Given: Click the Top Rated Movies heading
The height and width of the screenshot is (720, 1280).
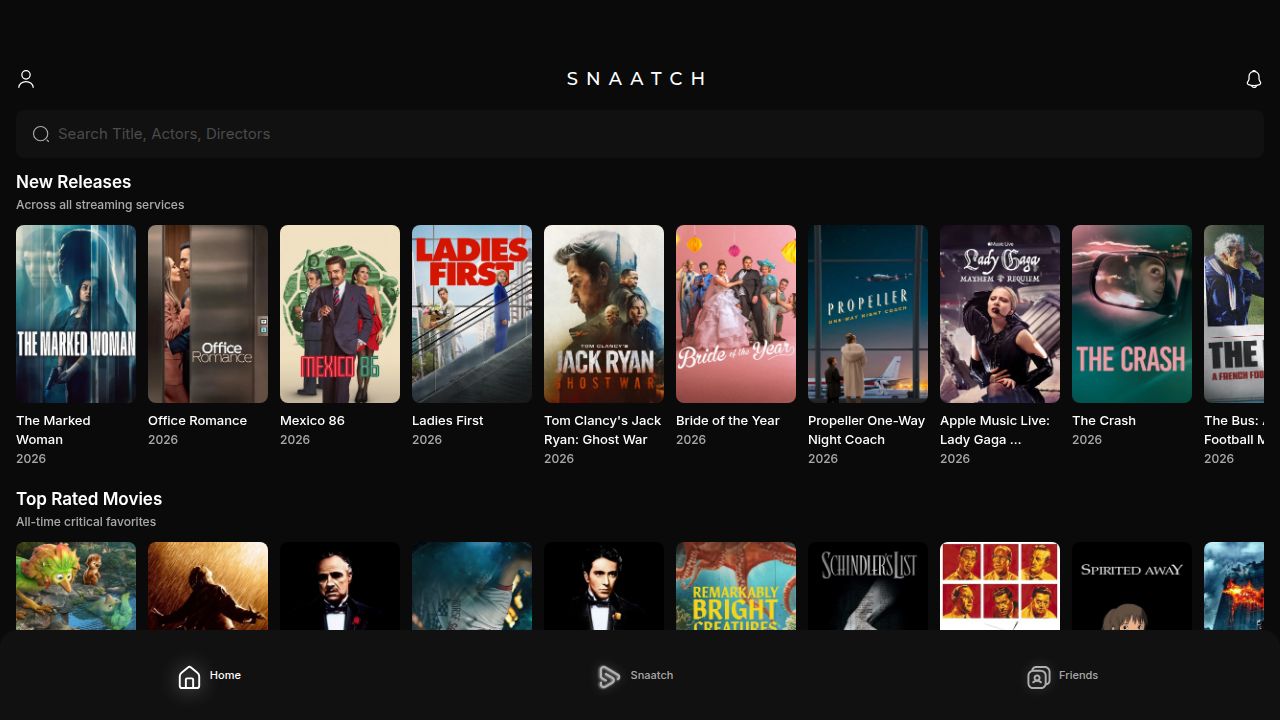Looking at the screenshot, I should (89, 499).
